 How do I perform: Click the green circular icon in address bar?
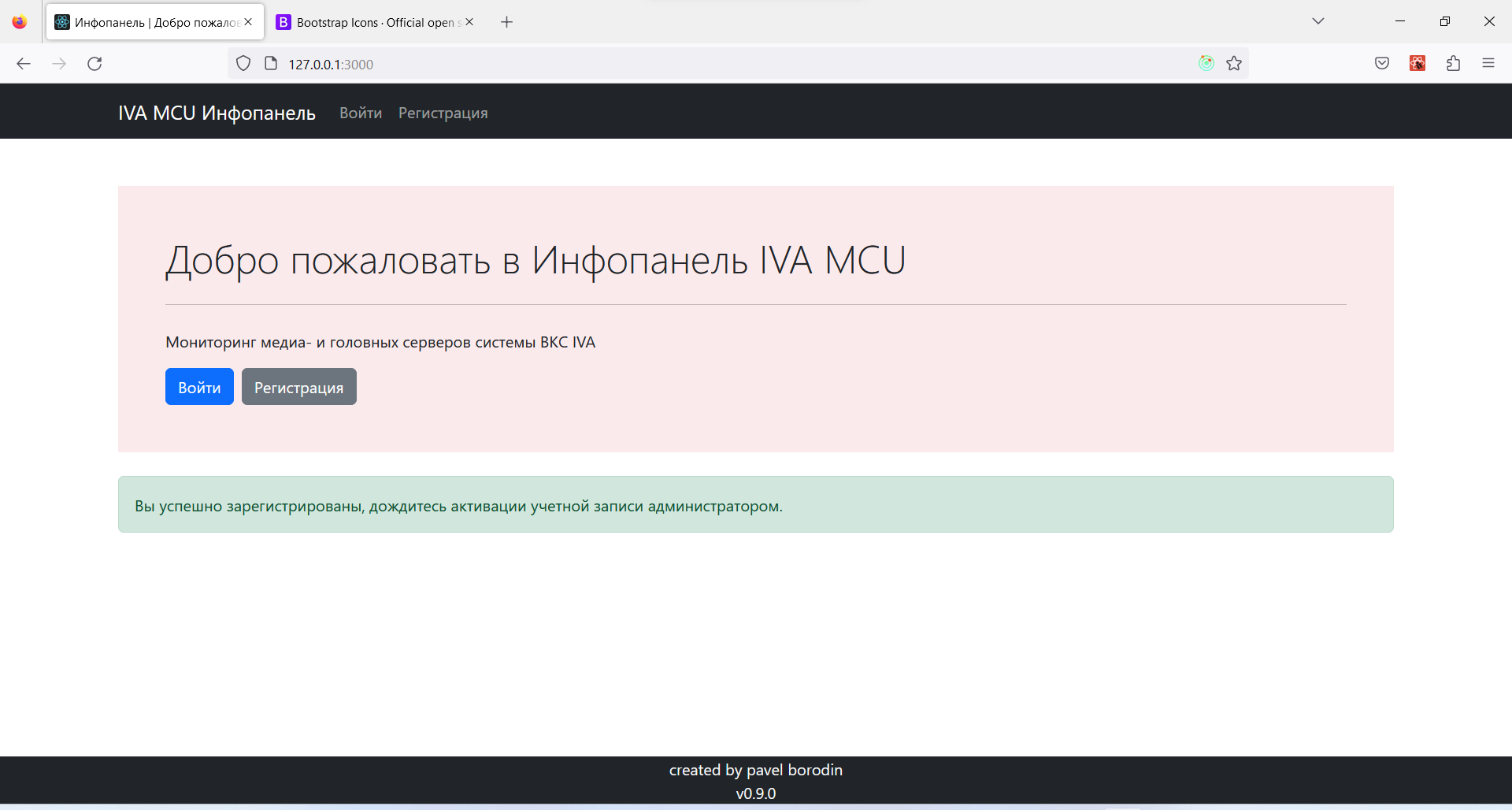coord(1206,63)
